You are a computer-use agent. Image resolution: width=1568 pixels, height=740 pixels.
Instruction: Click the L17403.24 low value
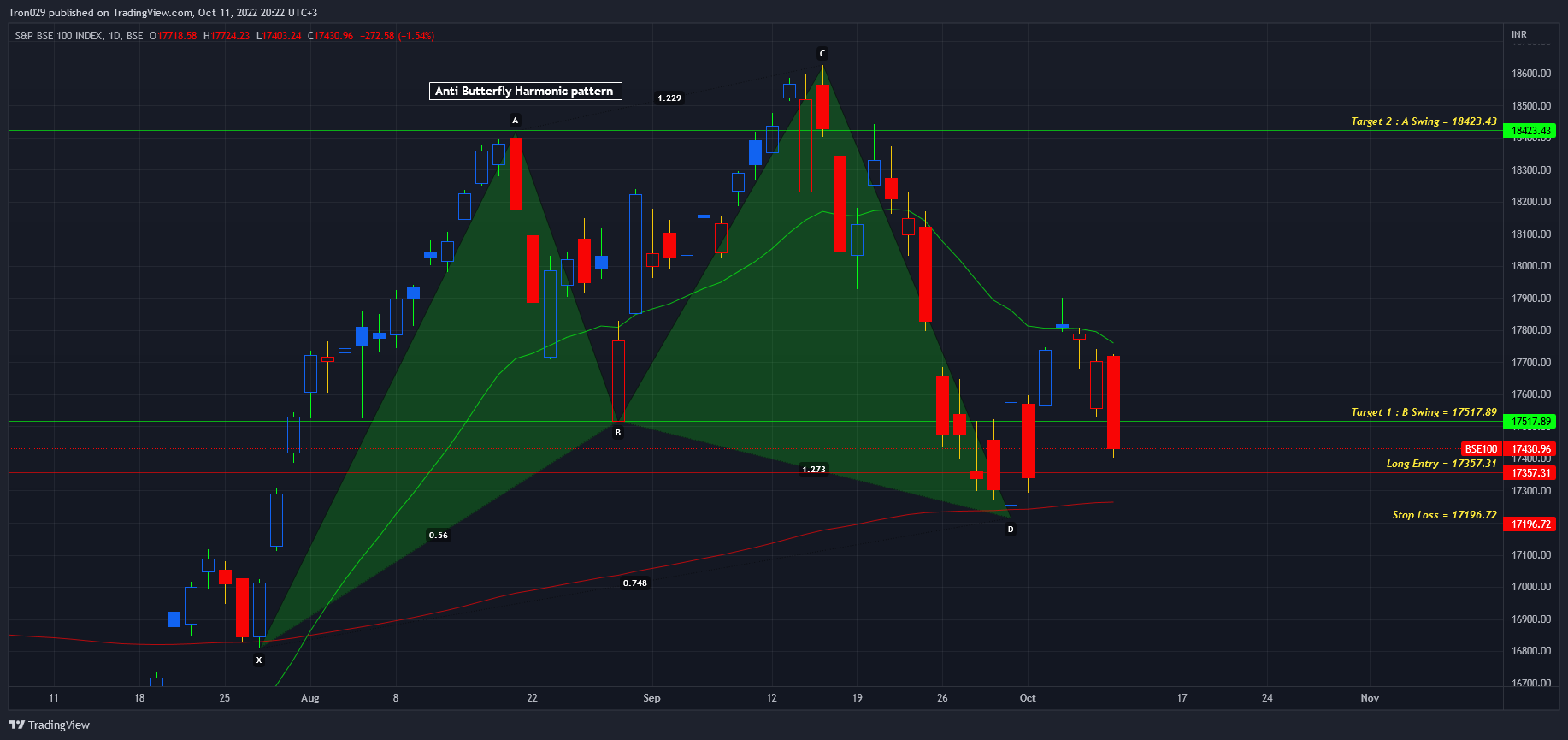tap(279, 36)
